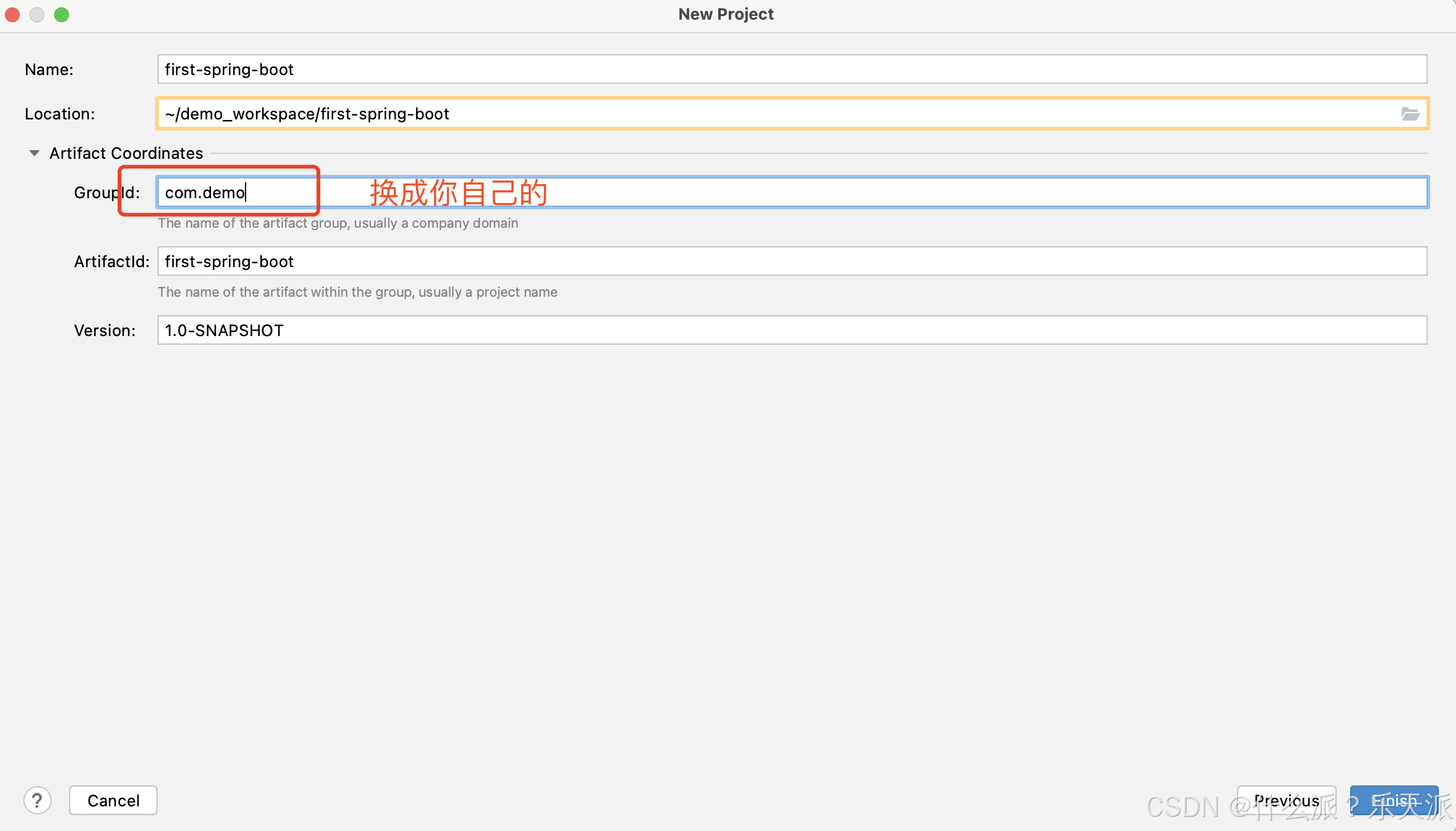Open the folder browser for Location

coord(1411,113)
